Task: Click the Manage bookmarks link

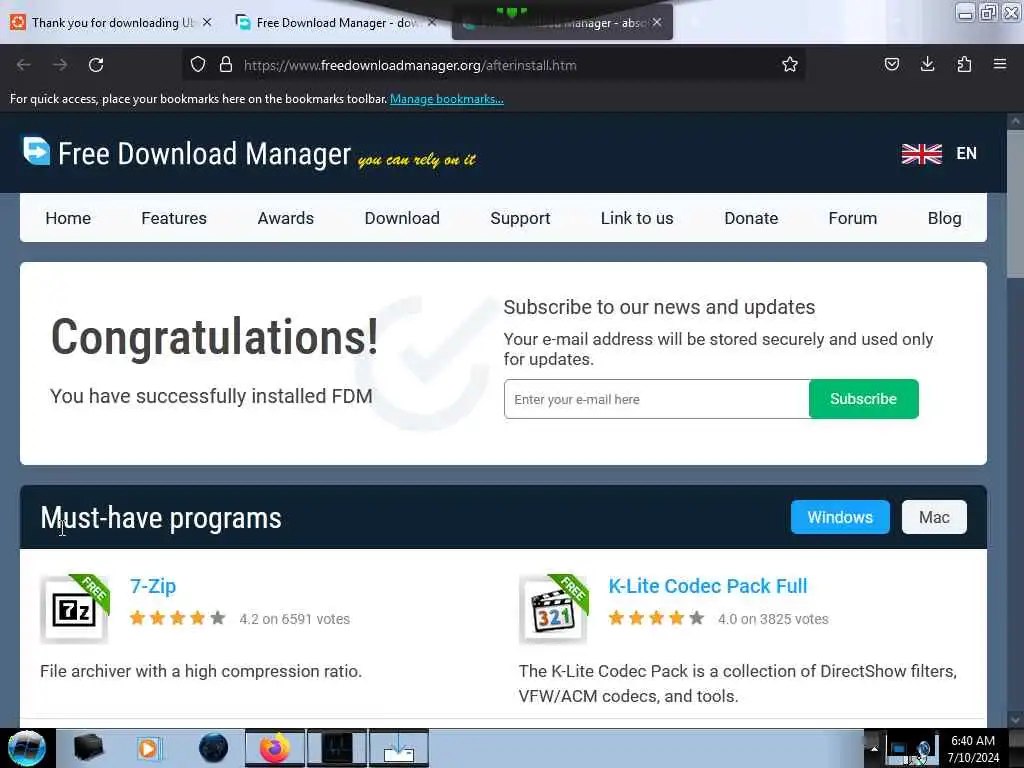Action: click(447, 99)
